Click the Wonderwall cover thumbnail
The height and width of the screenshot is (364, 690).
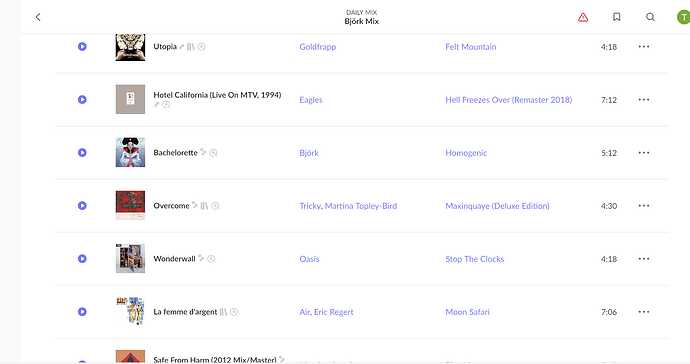130,258
